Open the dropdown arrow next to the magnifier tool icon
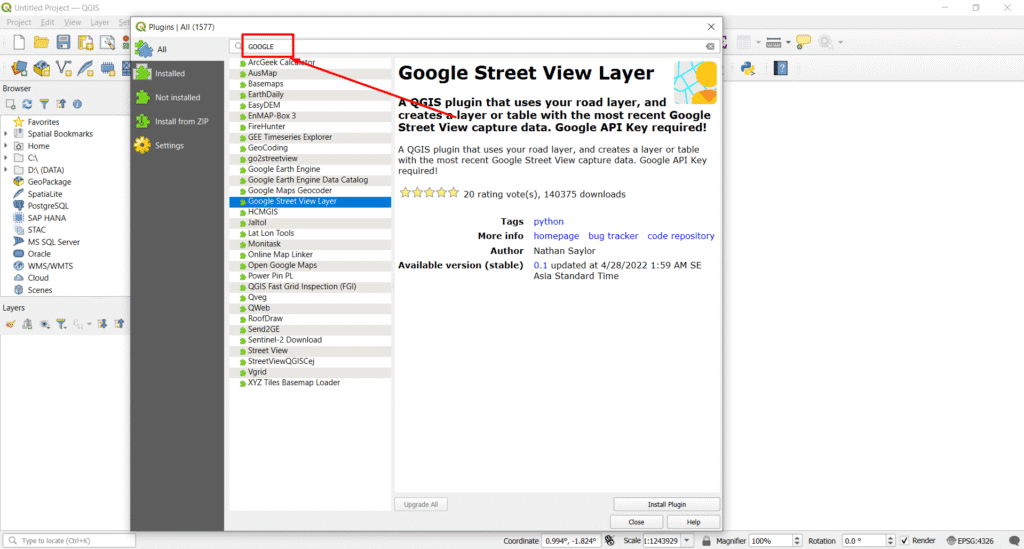1024x549 pixels. 840,43
